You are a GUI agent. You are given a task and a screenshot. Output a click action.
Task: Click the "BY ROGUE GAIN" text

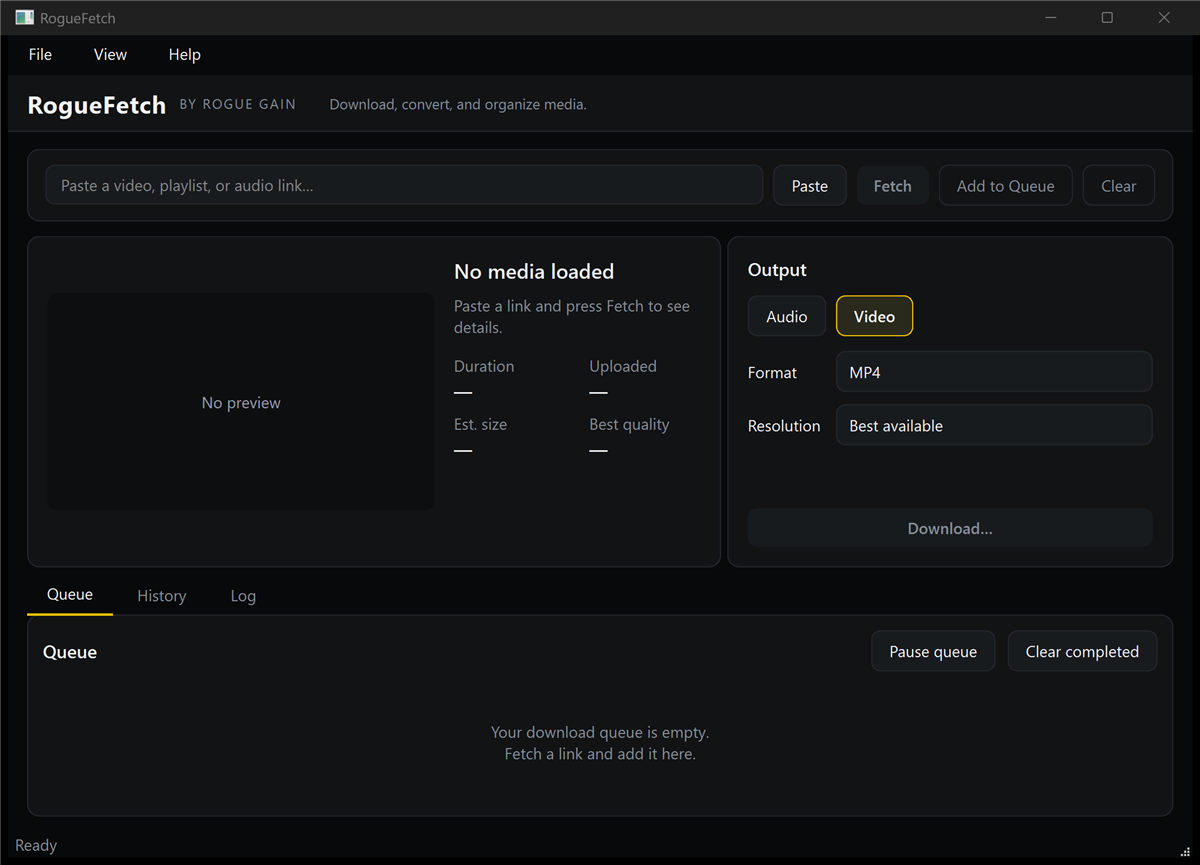pos(238,104)
